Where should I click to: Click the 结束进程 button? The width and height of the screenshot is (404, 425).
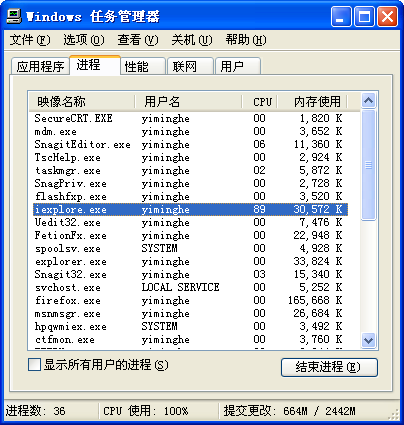coord(329,367)
